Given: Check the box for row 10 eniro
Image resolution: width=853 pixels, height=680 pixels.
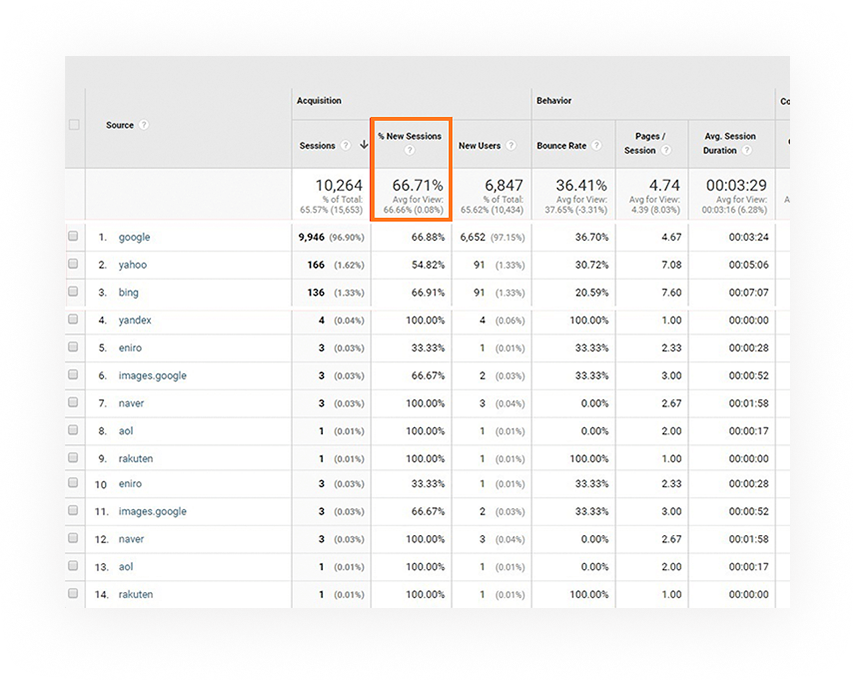Looking at the screenshot, I should coord(73,483).
